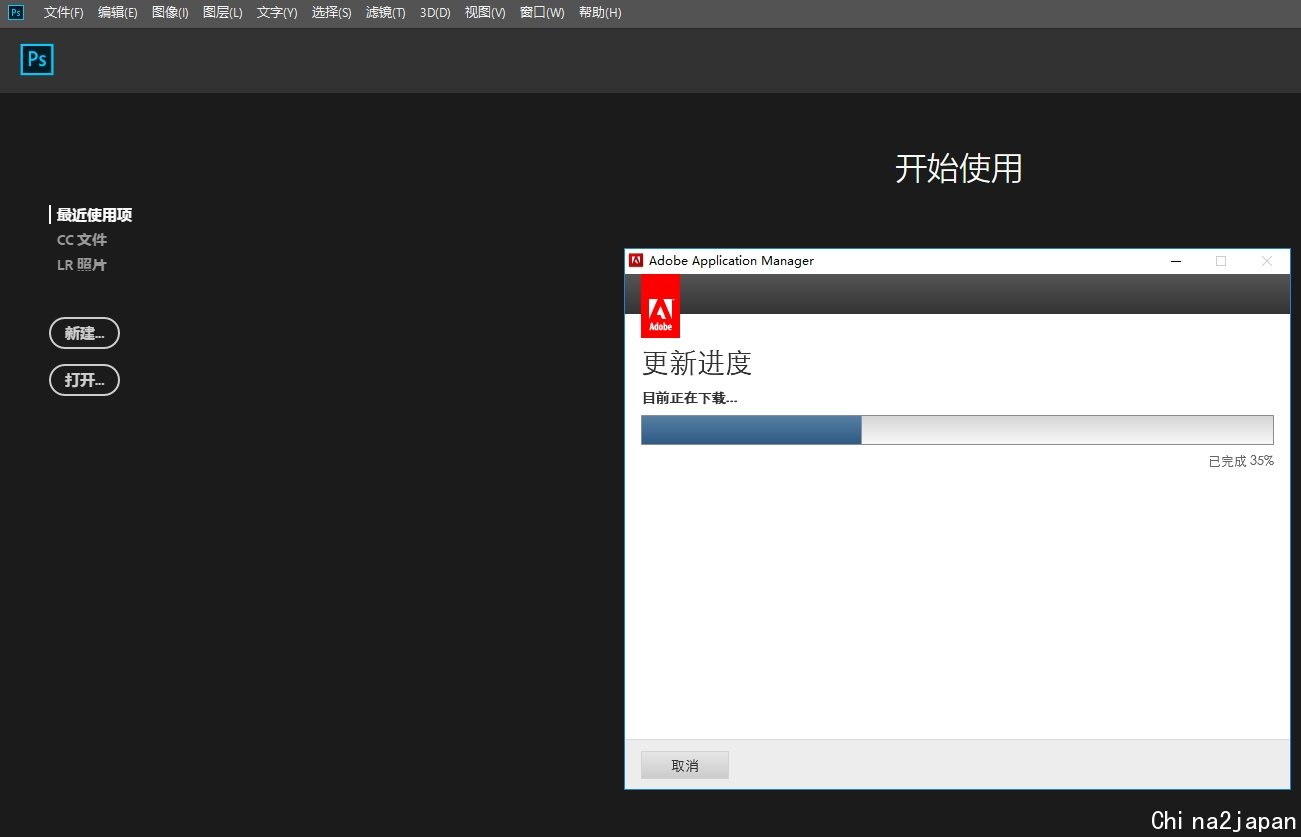Open the 图层(L) menu

pyautogui.click(x=223, y=13)
